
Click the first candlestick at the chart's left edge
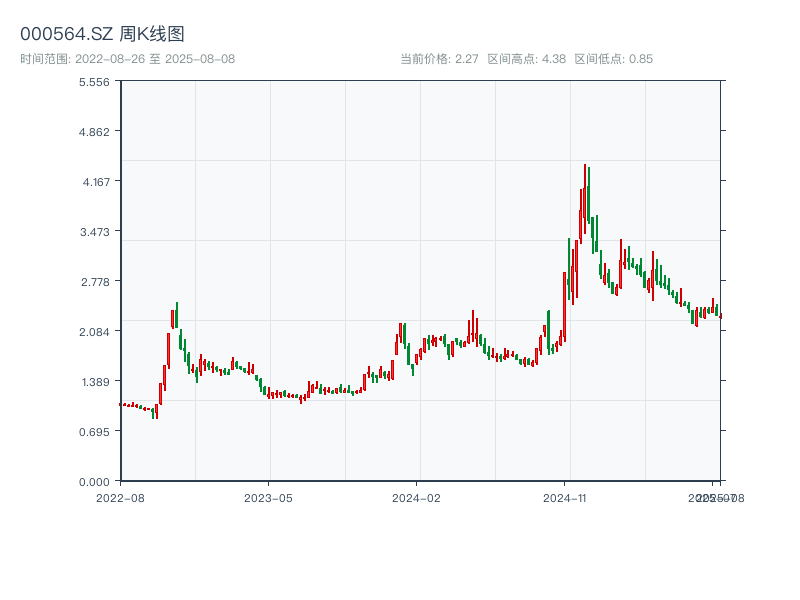[x=120, y=404]
